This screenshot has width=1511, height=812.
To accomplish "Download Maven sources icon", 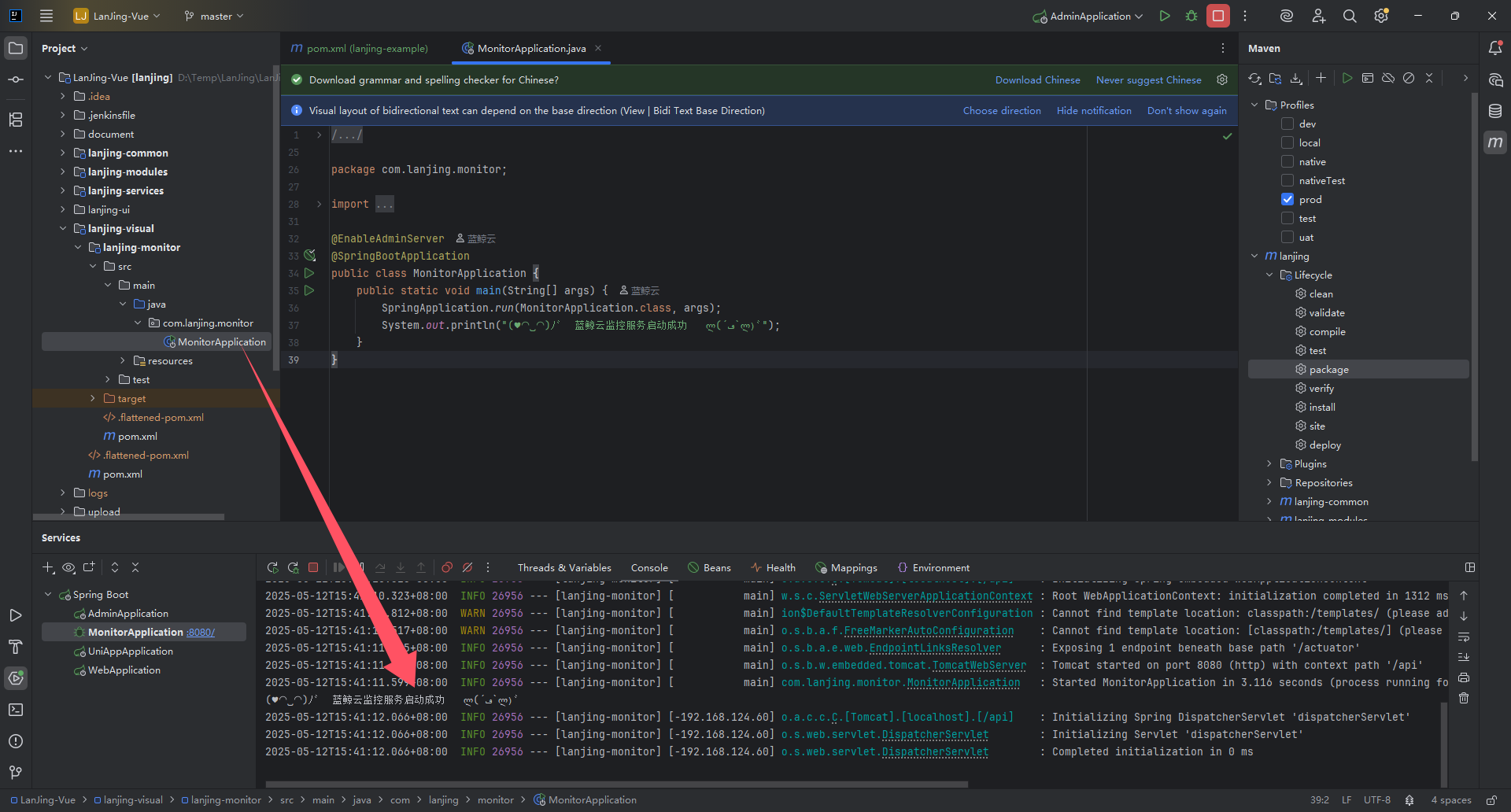I will coord(1295,78).
